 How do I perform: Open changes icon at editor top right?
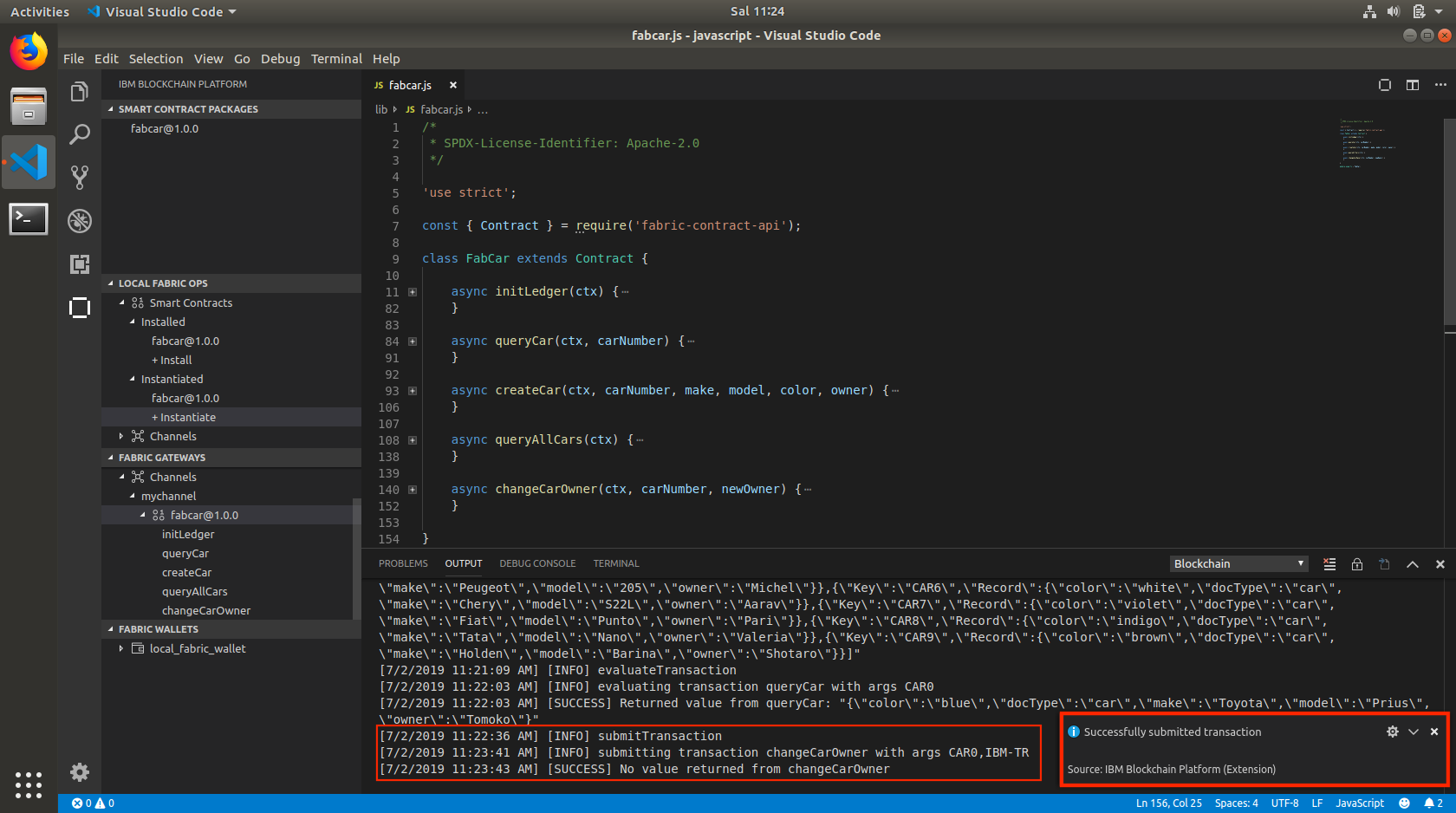tap(1385, 85)
